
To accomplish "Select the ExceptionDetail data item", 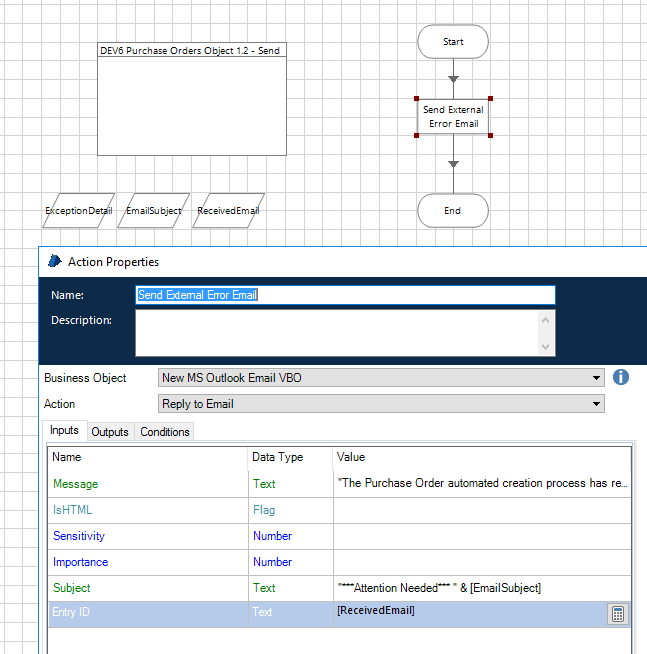I will click(x=79, y=211).
